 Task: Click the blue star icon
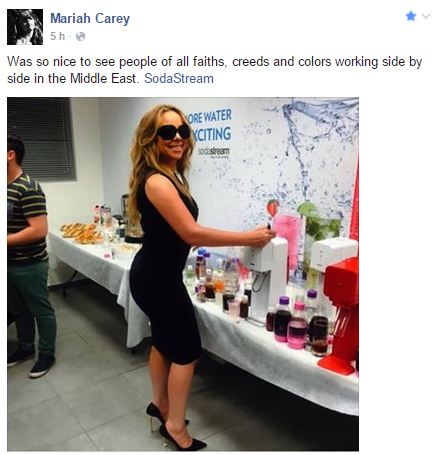click(x=411, y=16)
